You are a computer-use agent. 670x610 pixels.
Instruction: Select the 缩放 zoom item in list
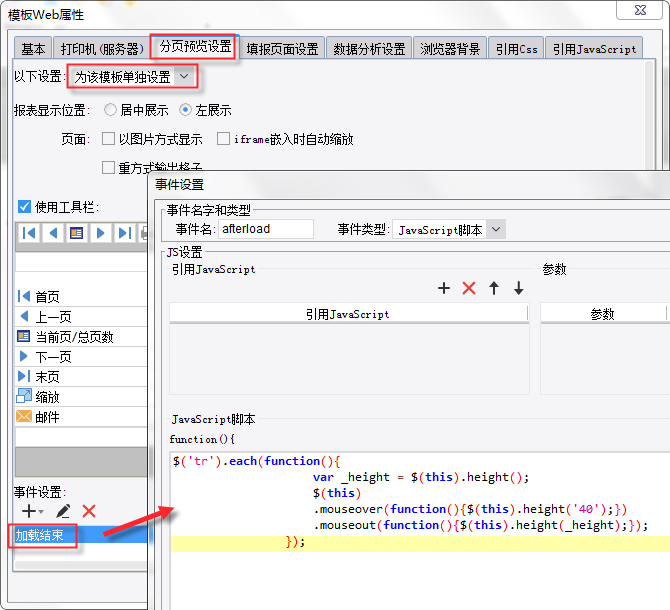pyautogui.click(x=81, y=397)
